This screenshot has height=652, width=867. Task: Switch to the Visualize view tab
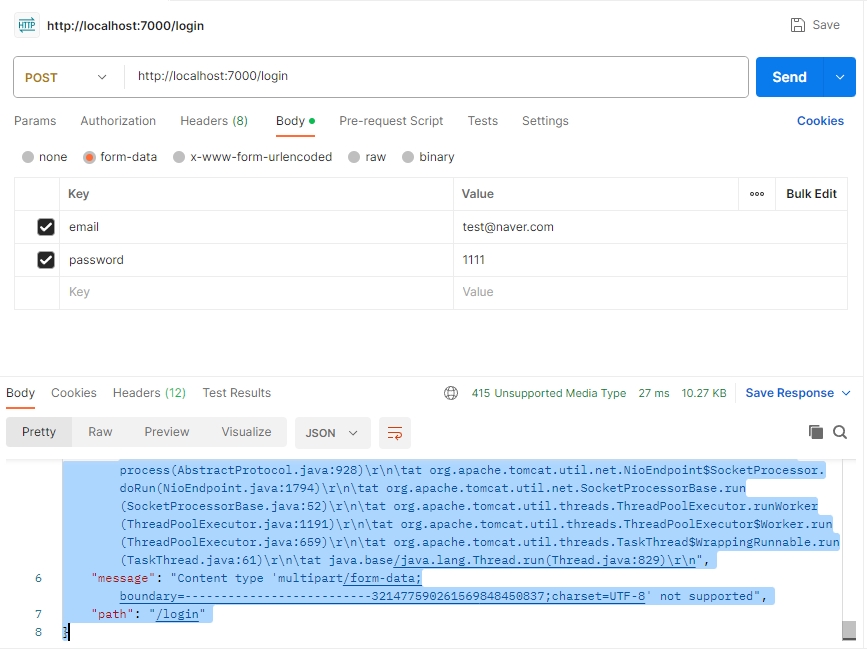[x=246, y=432]
